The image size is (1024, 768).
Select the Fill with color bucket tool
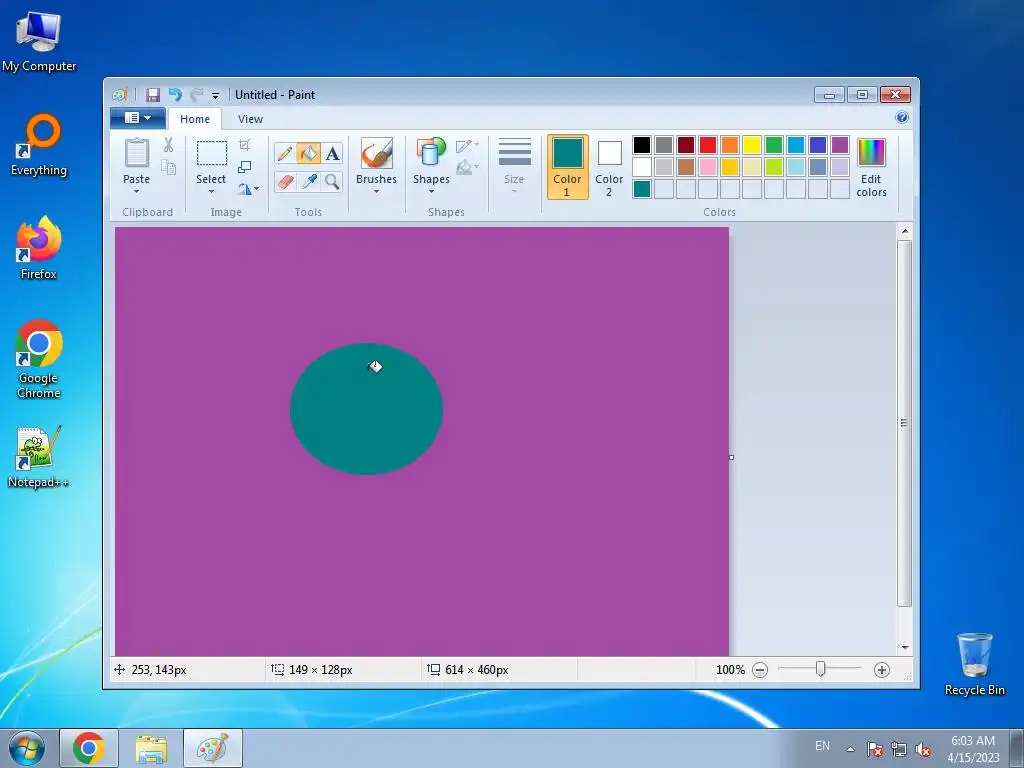(309, 153)
